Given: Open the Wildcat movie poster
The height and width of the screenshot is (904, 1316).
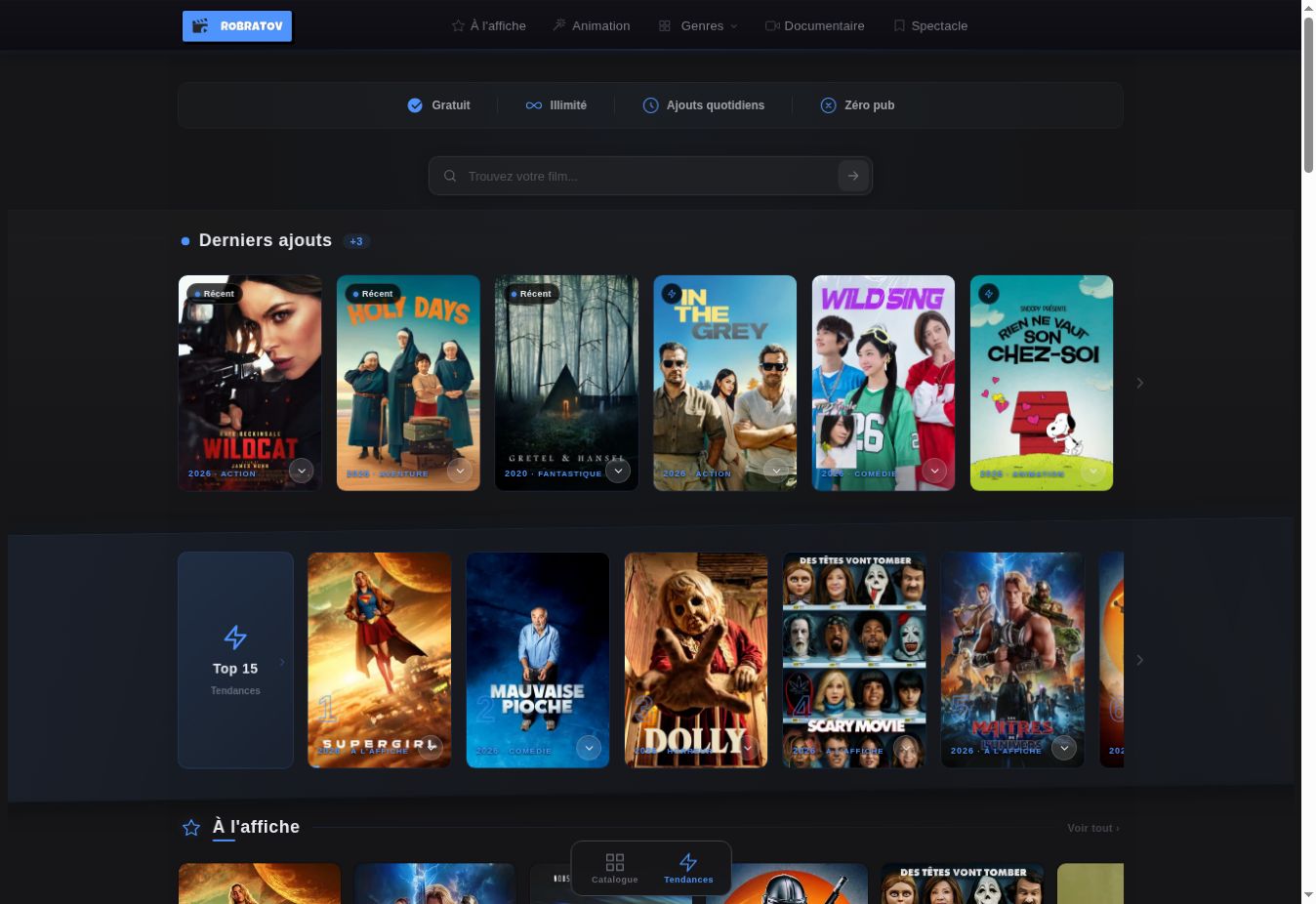Looking at the screenshot, I should [x=250, y=383].
